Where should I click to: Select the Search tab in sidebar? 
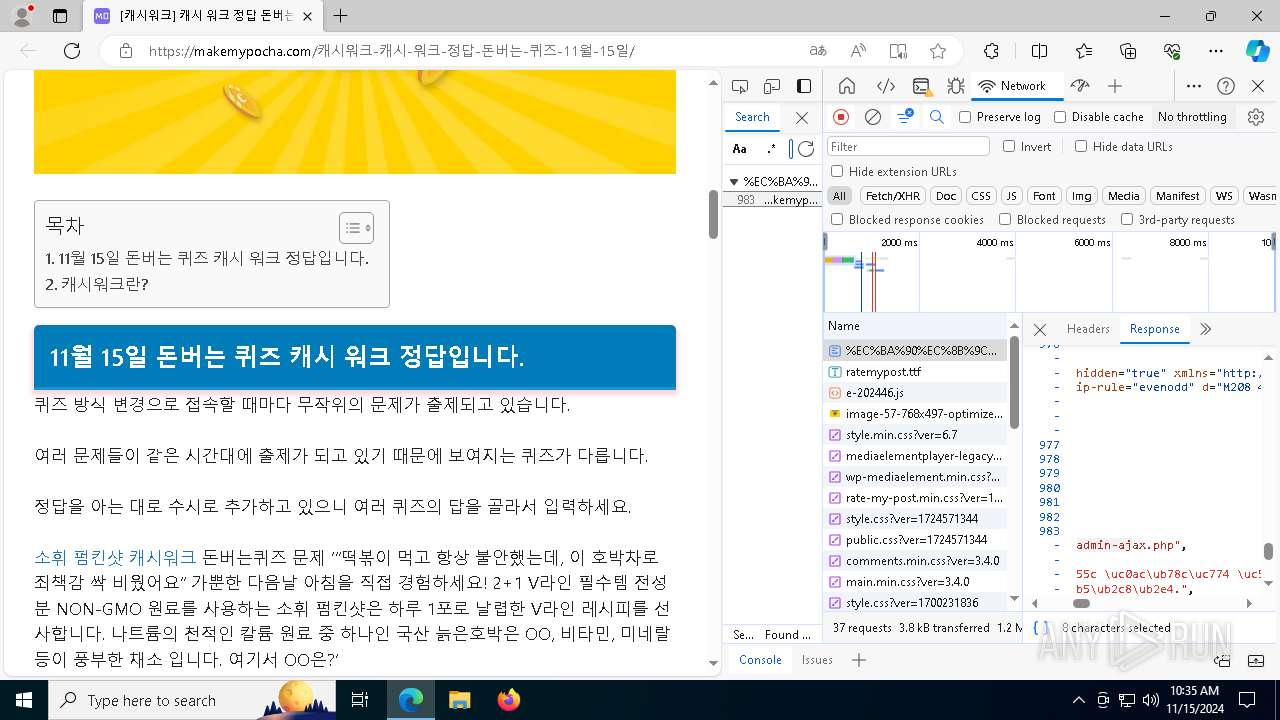click(x=752, y=117)
